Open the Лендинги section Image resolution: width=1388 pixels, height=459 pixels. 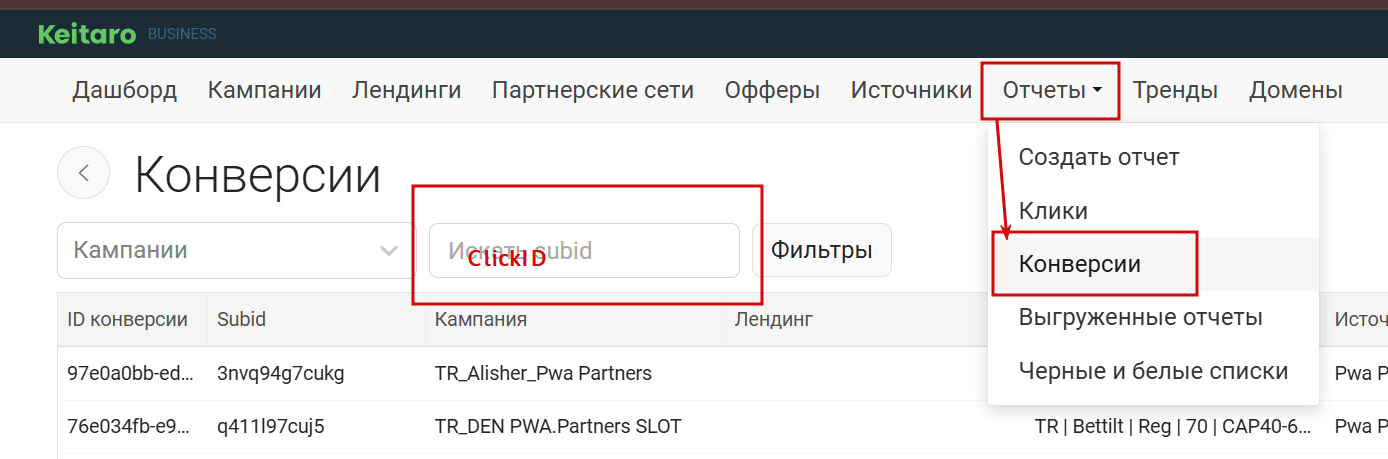click(407, 91)
